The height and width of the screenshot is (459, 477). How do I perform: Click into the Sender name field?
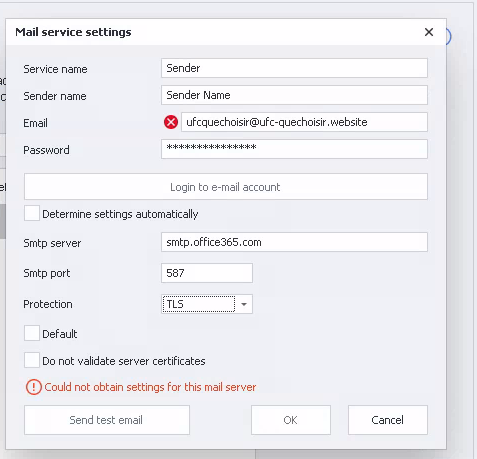tap(294, 95)
